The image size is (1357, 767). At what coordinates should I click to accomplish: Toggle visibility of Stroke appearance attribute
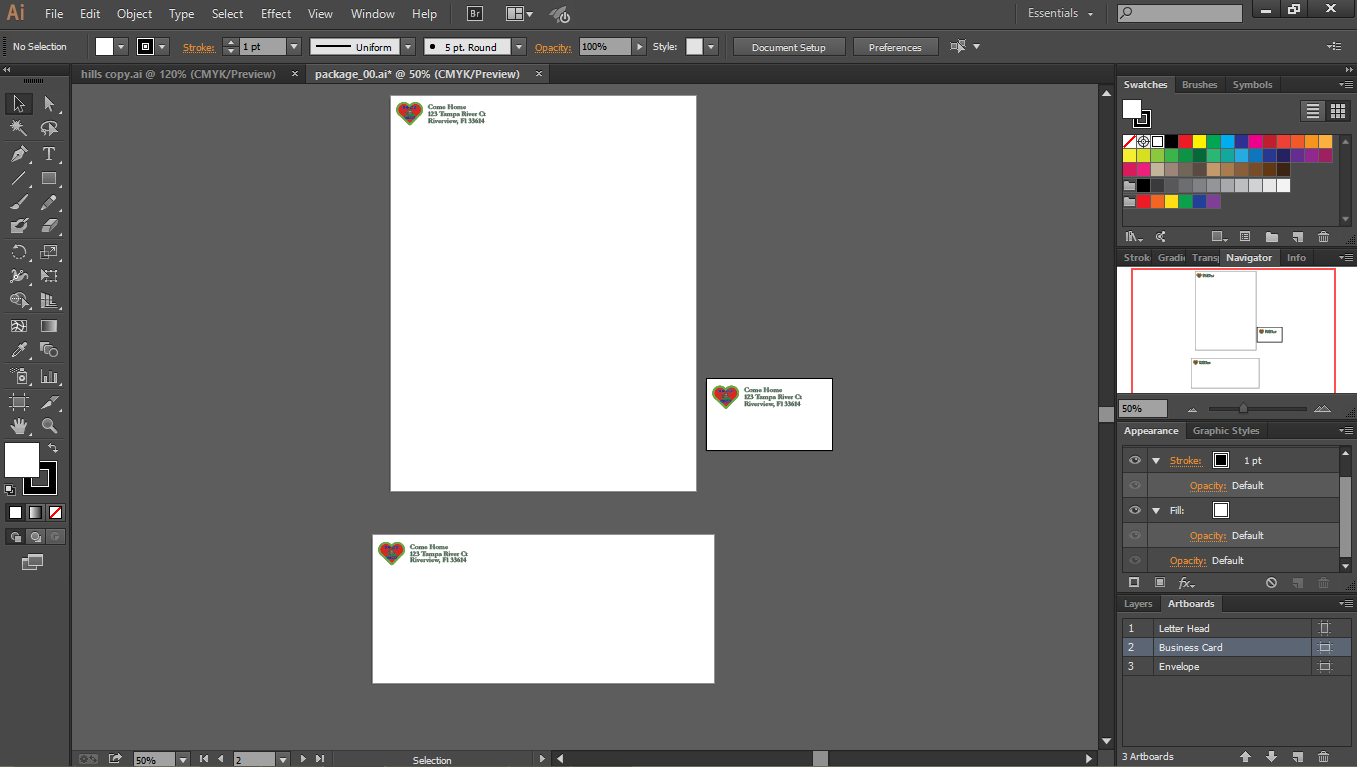[1134, 461]
